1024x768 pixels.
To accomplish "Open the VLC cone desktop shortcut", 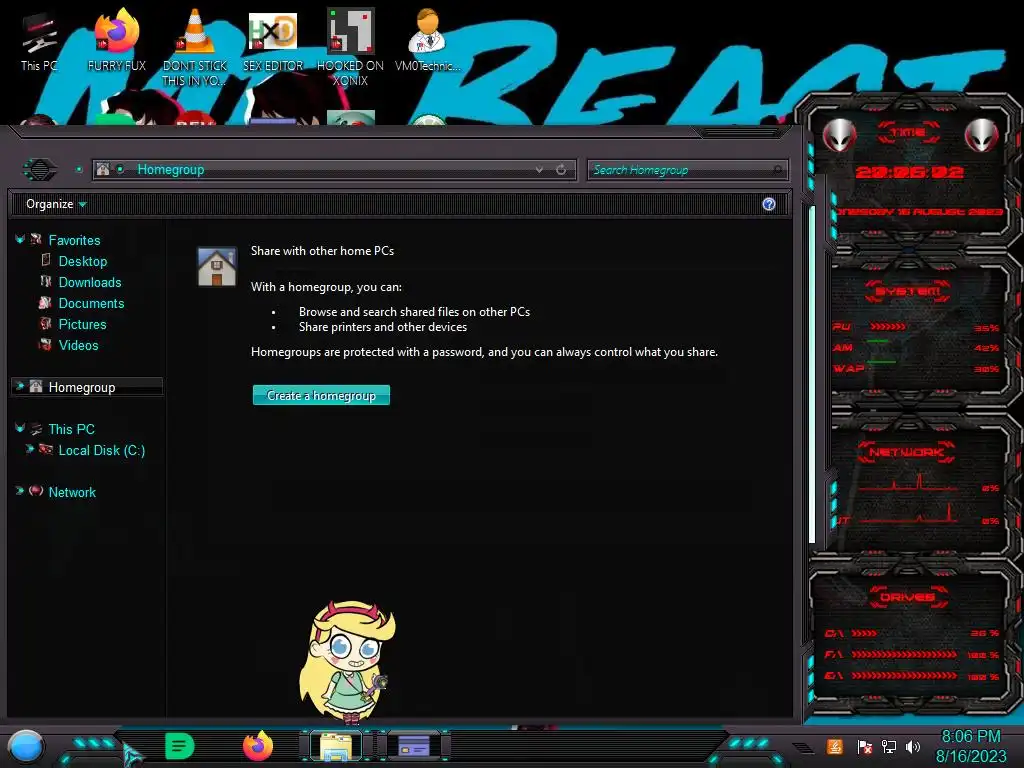I will click(195, 47).
